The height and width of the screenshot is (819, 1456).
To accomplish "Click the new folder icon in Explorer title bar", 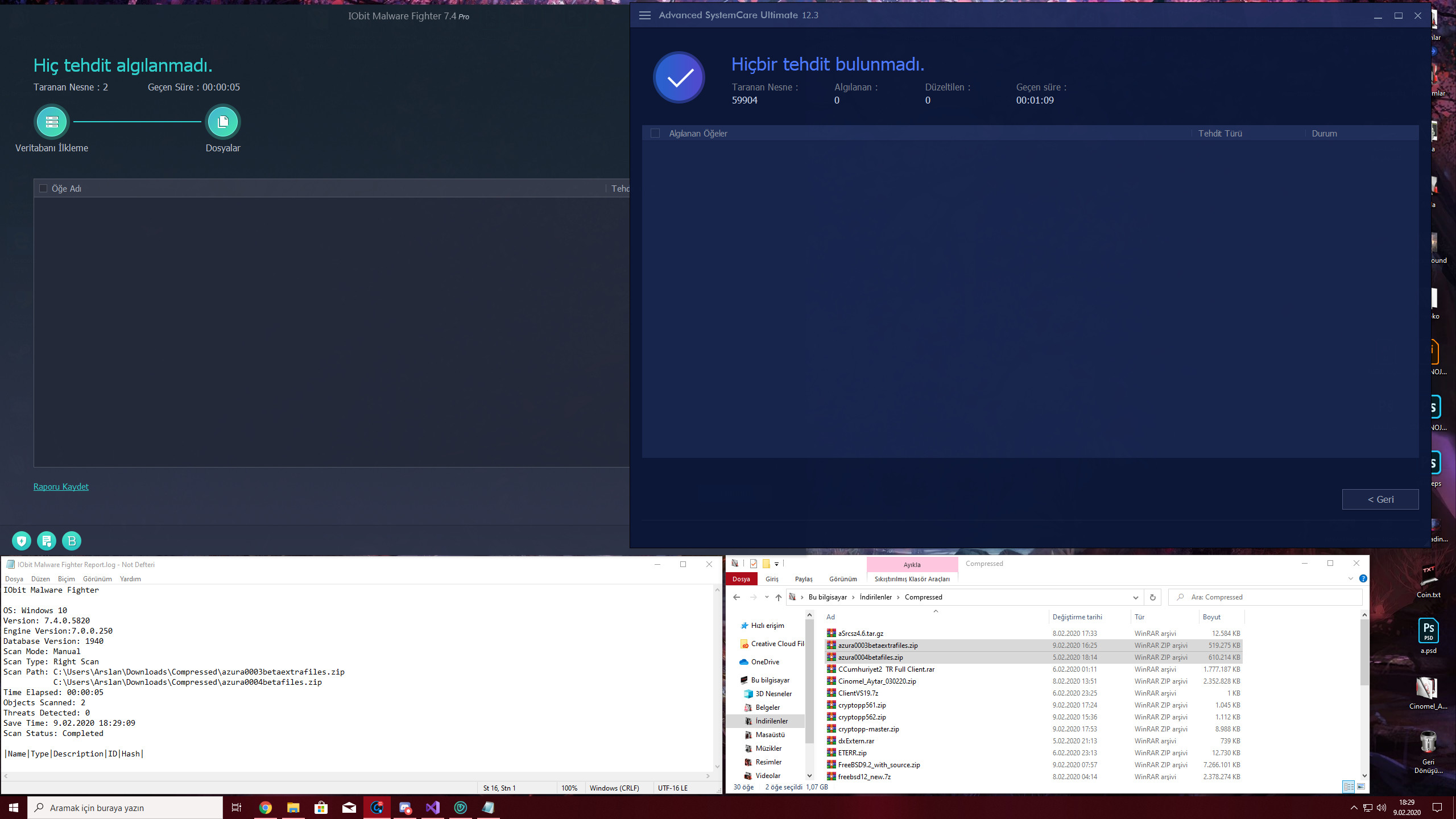I will (766, 564).
